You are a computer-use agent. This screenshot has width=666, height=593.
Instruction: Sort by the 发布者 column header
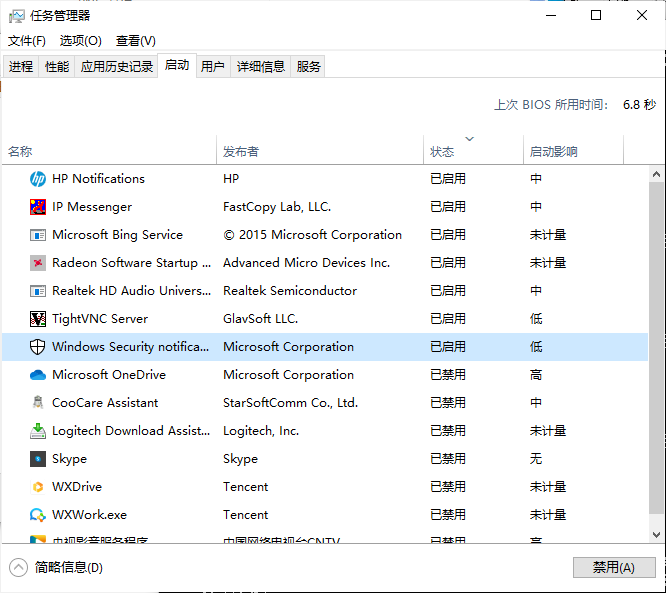click(320, 151)
